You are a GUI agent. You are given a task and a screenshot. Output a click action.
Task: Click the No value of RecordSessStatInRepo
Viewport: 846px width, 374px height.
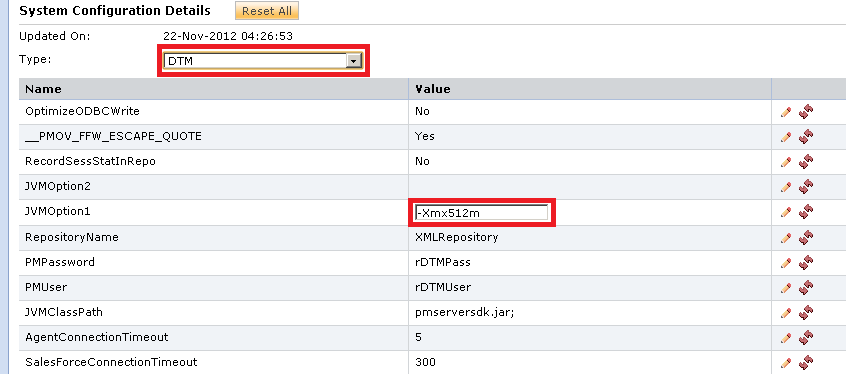click(422, 161)
